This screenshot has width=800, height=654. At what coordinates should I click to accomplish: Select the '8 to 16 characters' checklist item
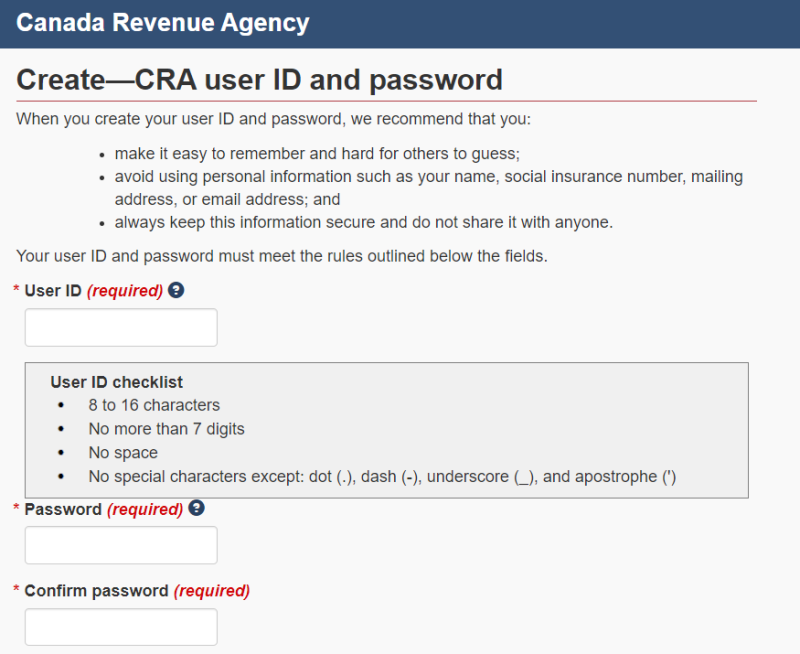(154, 405)
